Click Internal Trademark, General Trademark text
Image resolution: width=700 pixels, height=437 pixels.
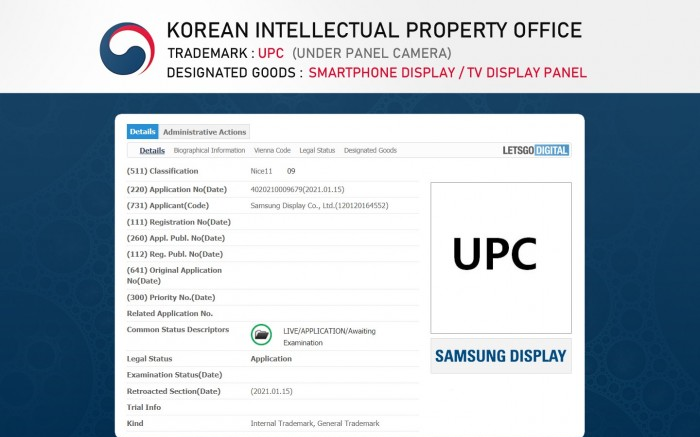point(315,423)
